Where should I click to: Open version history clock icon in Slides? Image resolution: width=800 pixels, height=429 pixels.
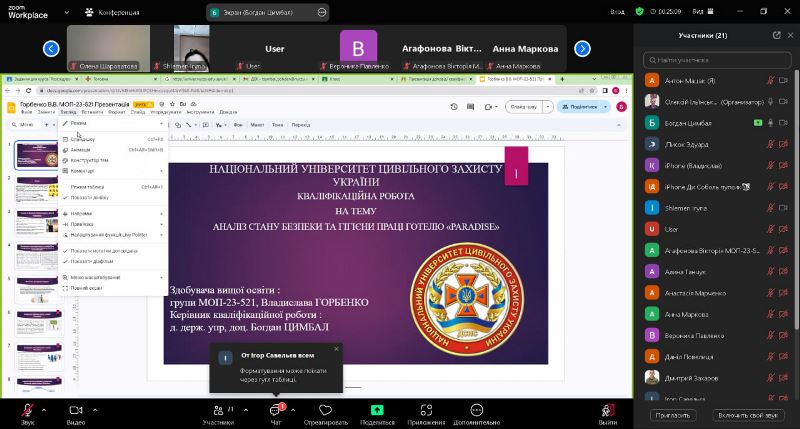click(454, 107)
